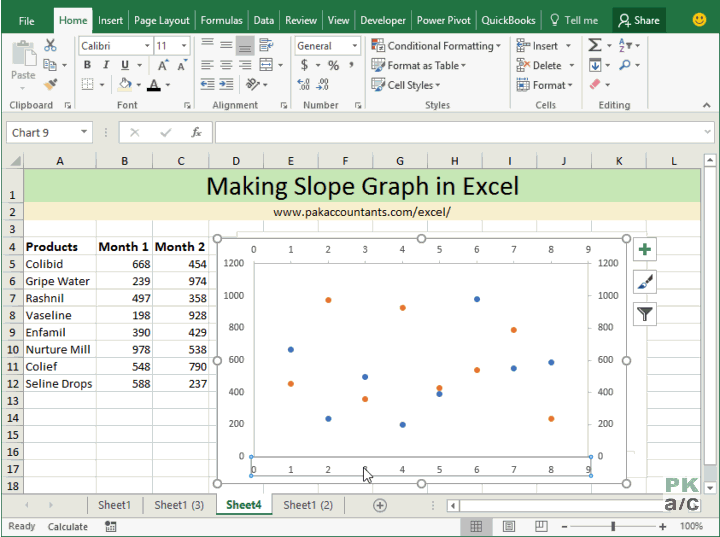Increase font size with large A

pyautogui.click(x=163, y=65)
